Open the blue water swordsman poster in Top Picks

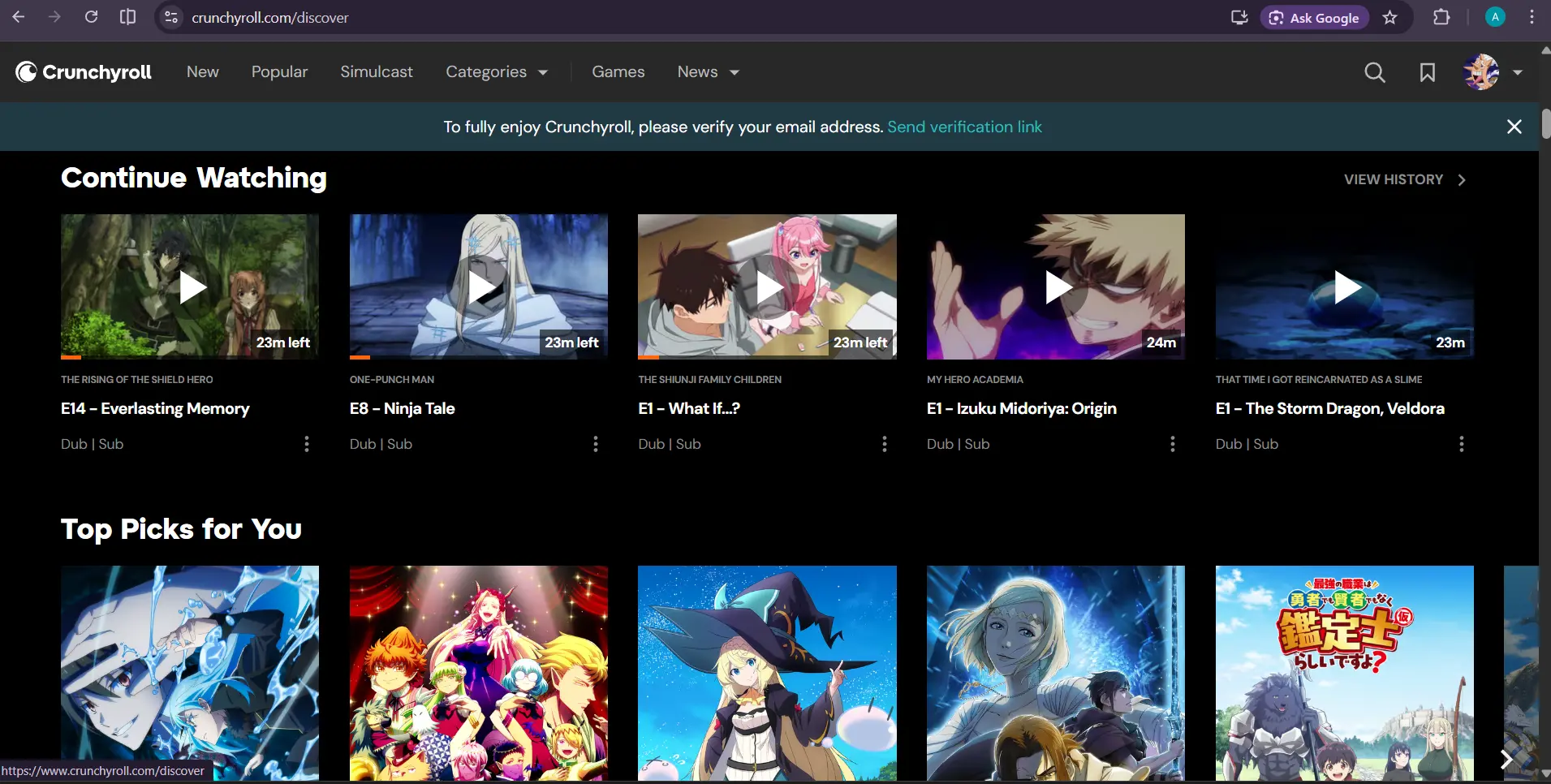pos(190,673)
